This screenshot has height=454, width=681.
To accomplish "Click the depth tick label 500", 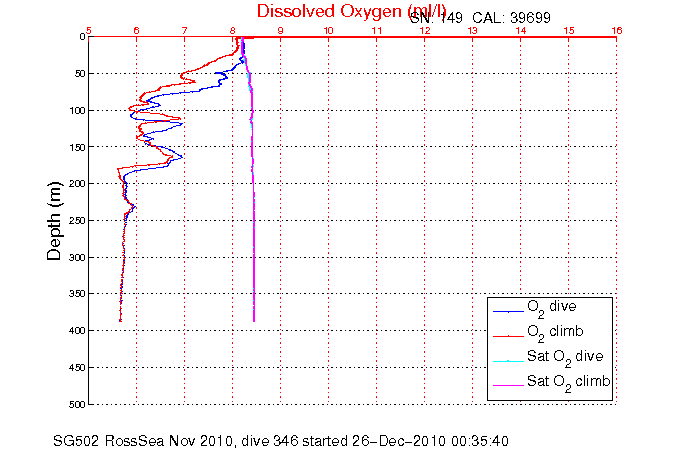I will pyautogui.click(x=77, y=404).
